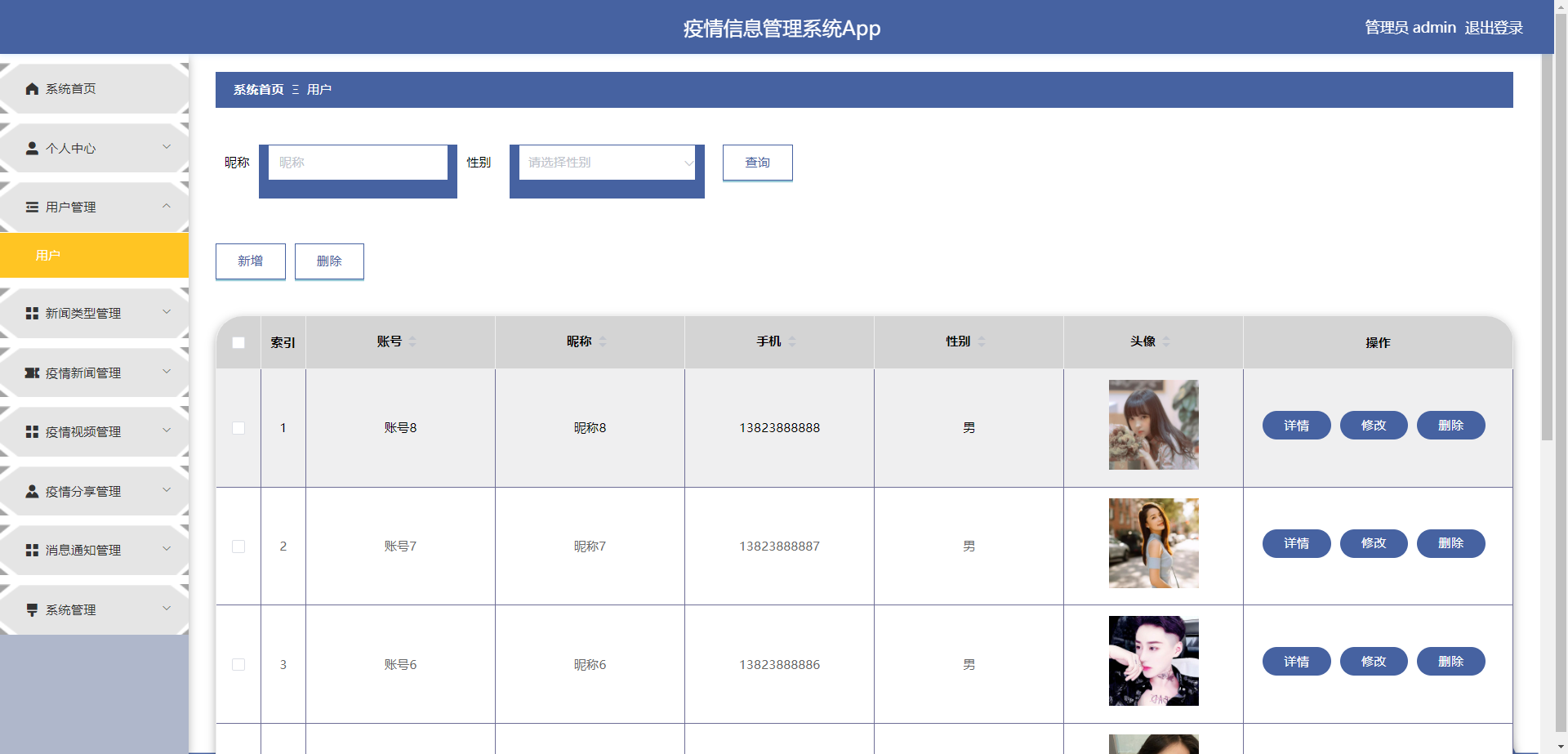Collapse the 用户管理 menu chevron

click(x=167, y=206)
